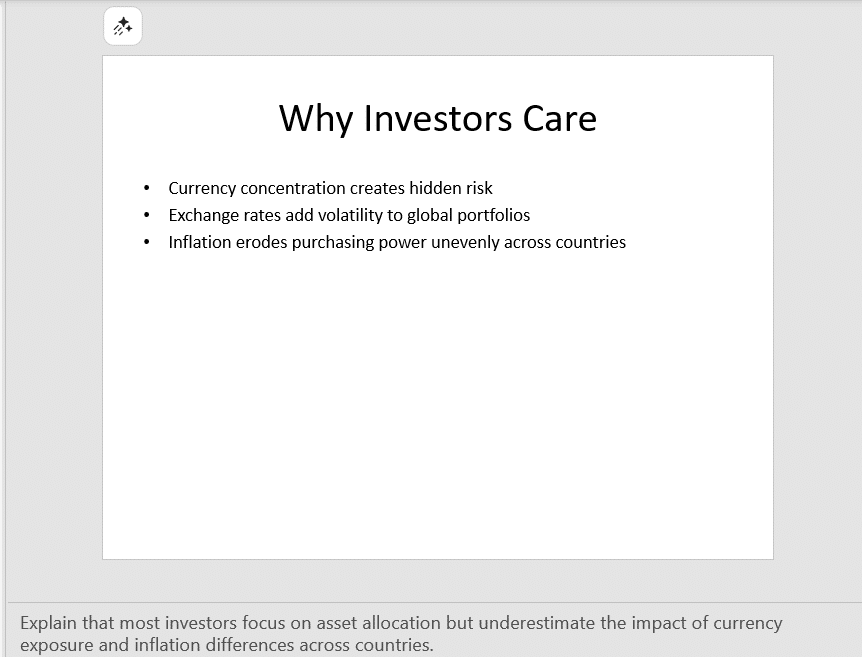
Task: Click the Designer sparkle icon above the slide
Action: point(123,27)
